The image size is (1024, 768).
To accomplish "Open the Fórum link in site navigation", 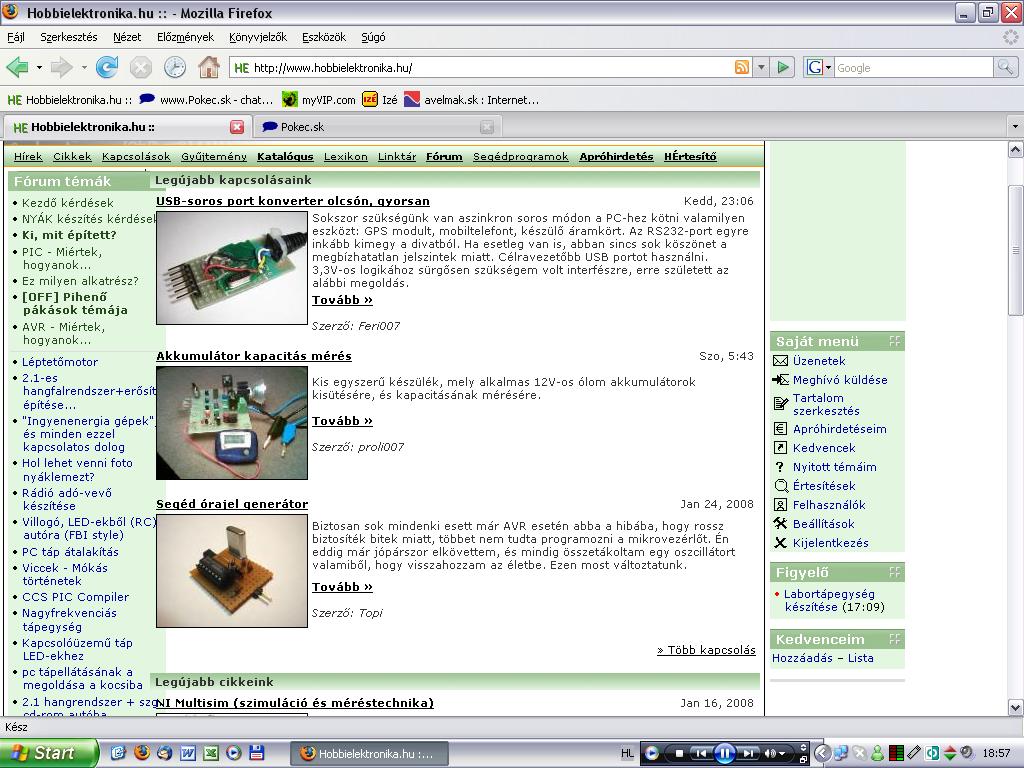I will 444,157.
